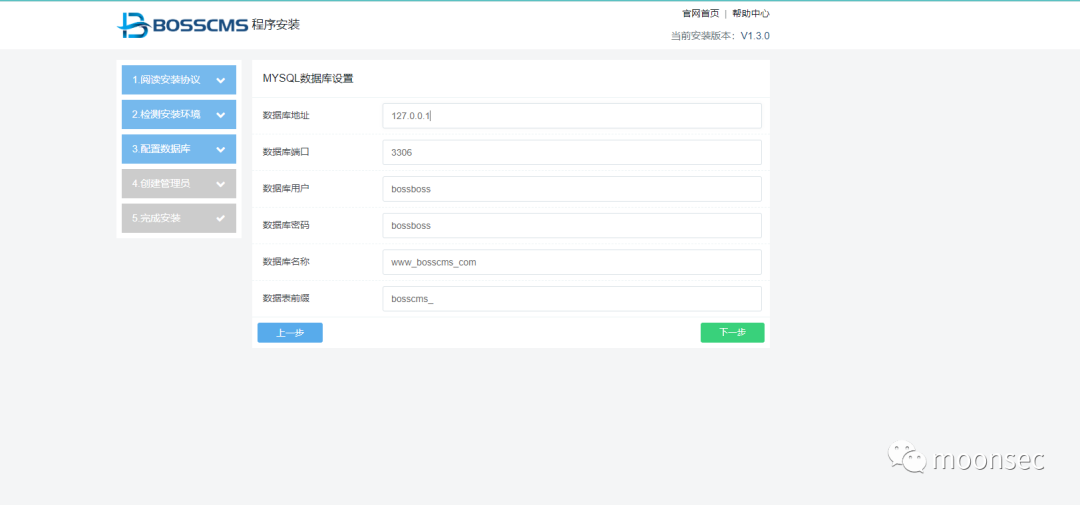Select step 5.完成安装

(179, 218)
